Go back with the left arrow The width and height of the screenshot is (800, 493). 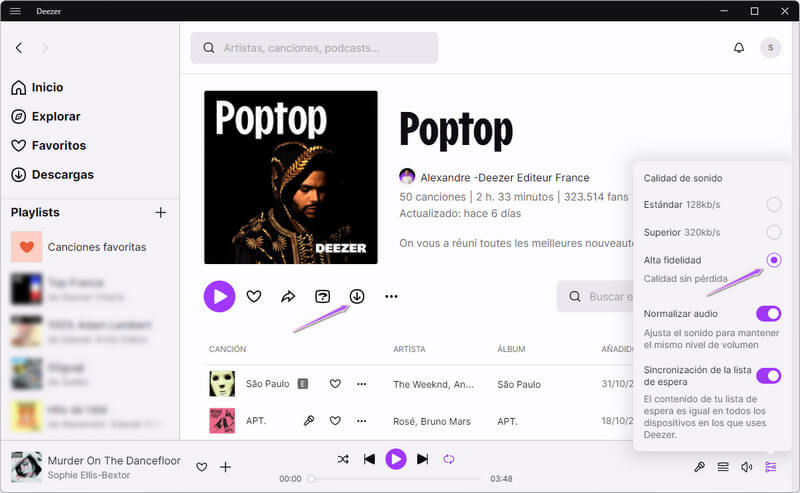pos(19,48)
